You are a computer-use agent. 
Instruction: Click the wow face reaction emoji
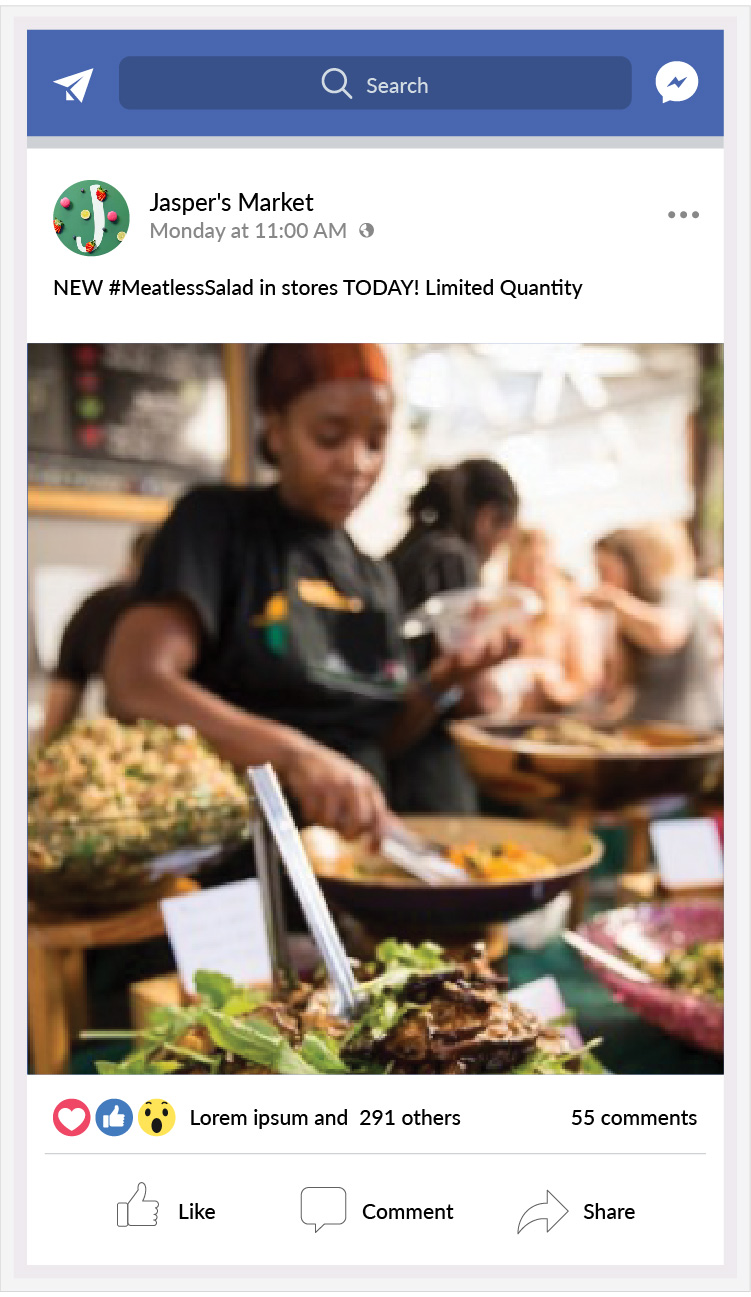point(156,1118)
